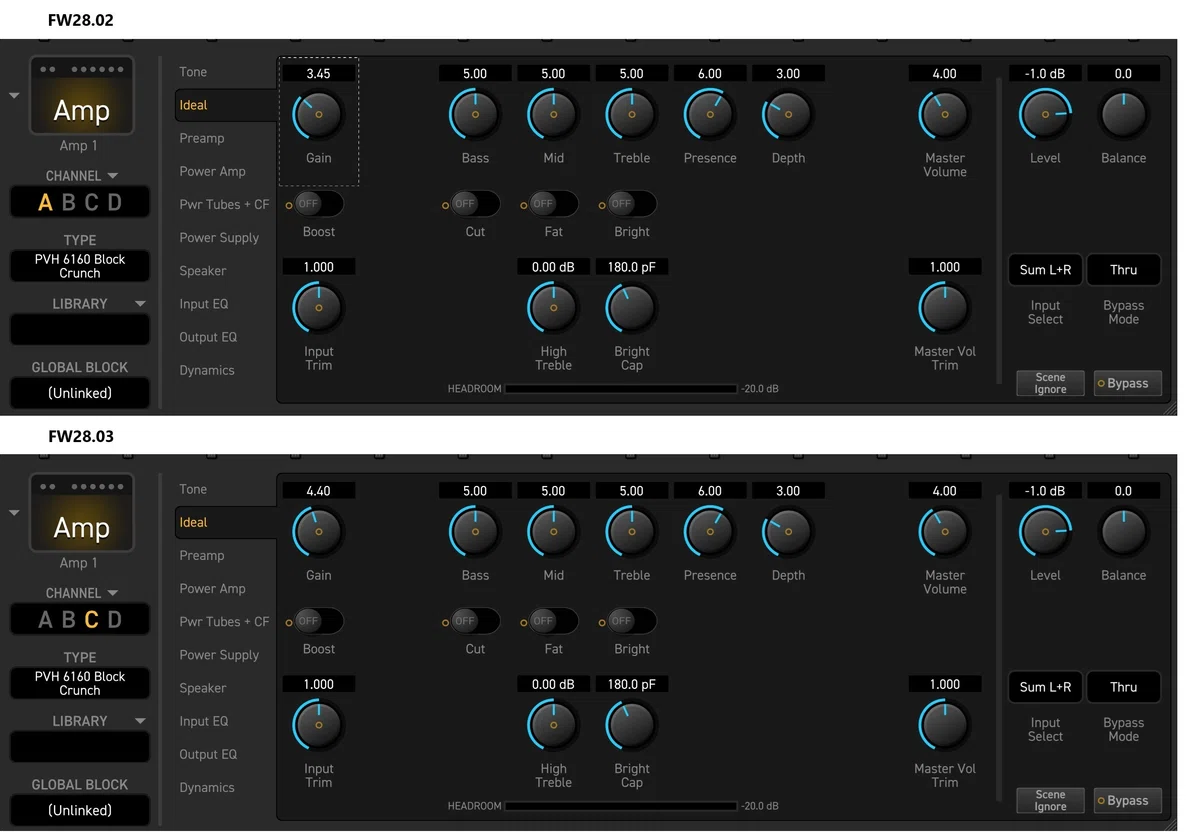Open PVH 6160 Block Crunch type selector in FW28.02
The width and height of the screenshot is (1200, 832).
[x=80, y=266]
